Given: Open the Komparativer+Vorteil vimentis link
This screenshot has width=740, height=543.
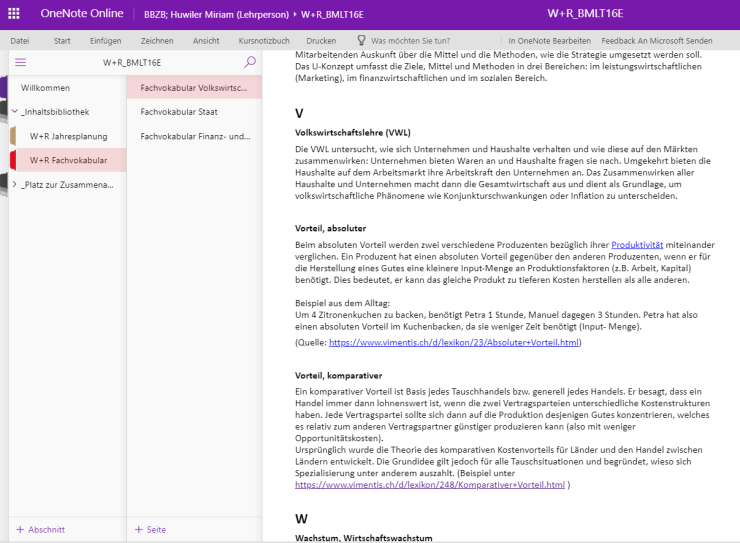Looking at the screenshot, I should 430,485.
